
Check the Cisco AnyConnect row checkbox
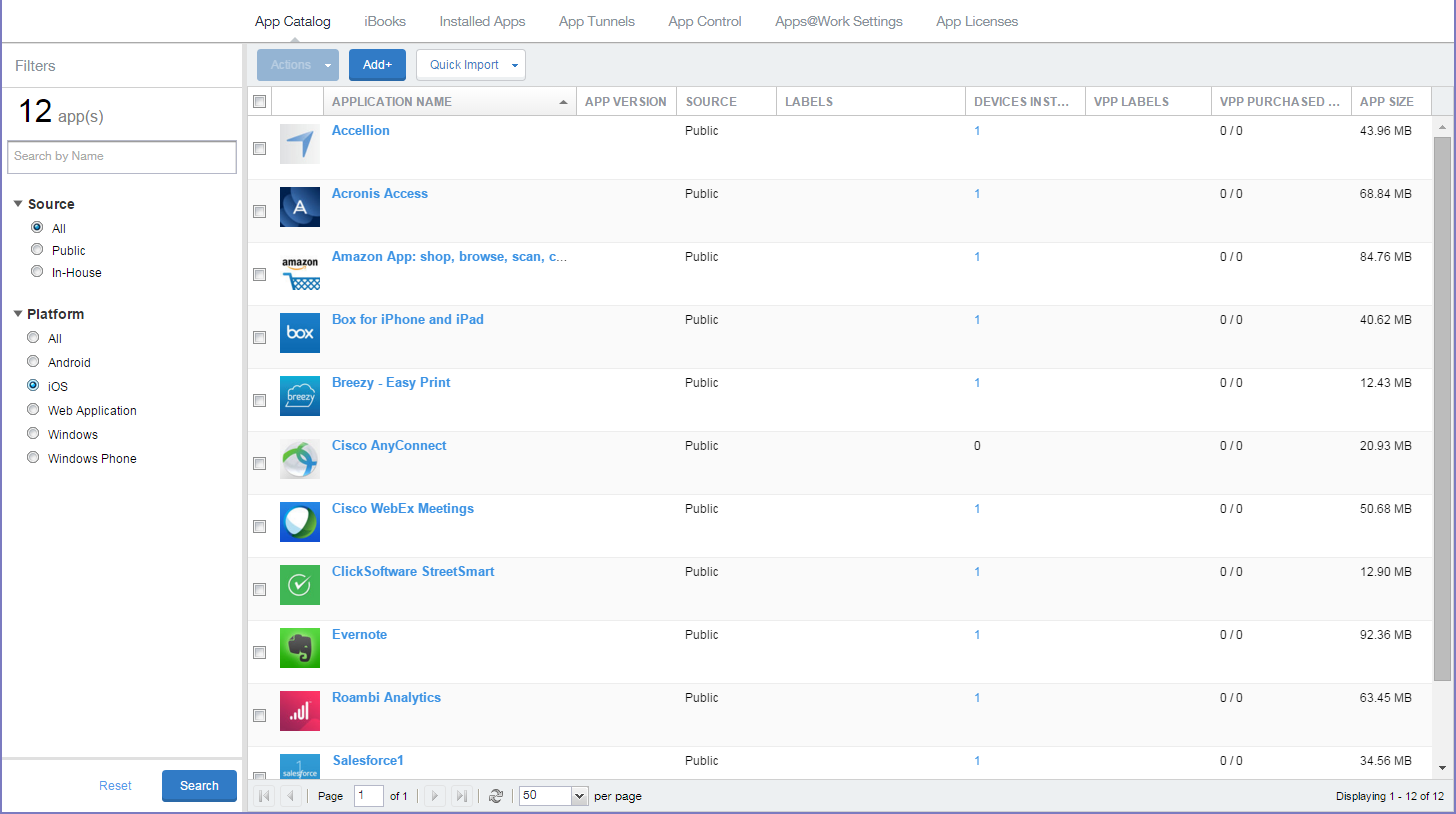(260, 463)
